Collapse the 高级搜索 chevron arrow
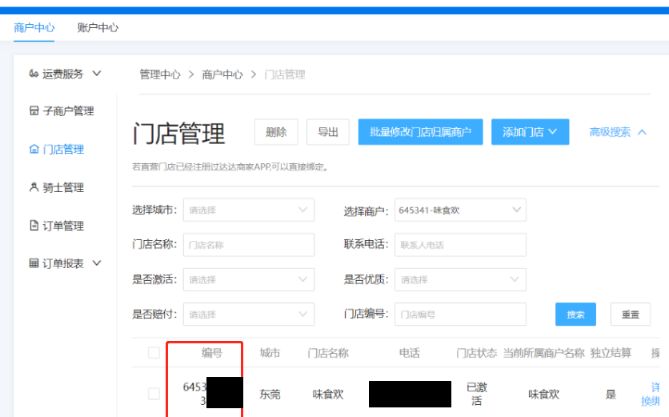The image size is (669, 417). (x=642, y=132)
